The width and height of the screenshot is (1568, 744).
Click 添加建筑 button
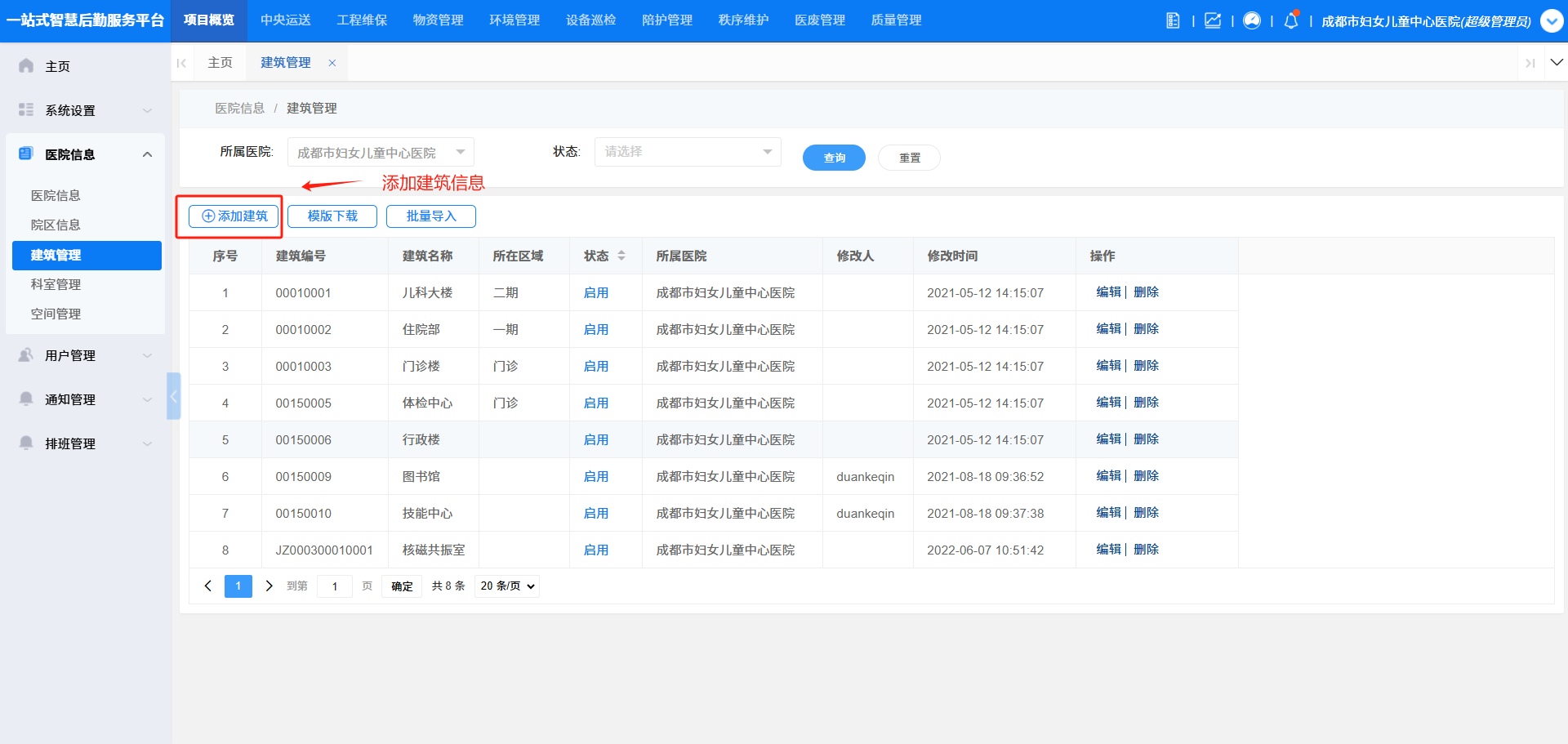pyautogui.click(x=234, y=216)
